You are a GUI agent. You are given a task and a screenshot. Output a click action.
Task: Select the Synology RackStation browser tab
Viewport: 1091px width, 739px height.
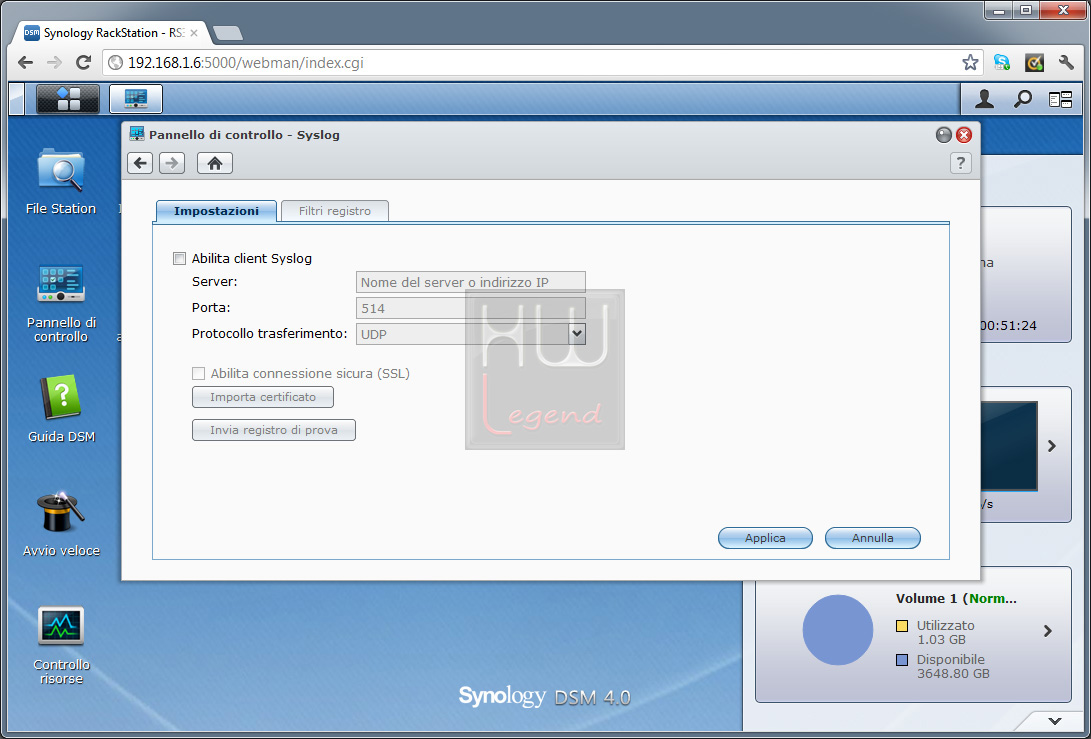tap(111, 33)
